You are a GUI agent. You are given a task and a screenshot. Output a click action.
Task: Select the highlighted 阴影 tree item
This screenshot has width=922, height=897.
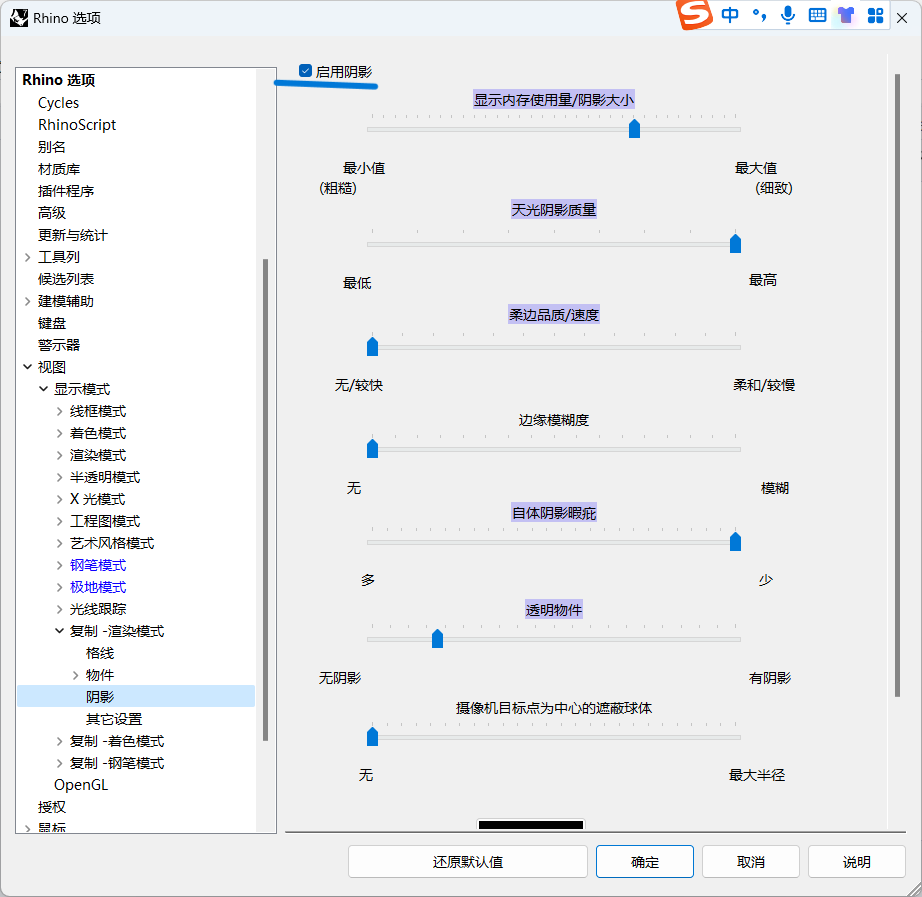pyautogui.click(x=136, y=697)
